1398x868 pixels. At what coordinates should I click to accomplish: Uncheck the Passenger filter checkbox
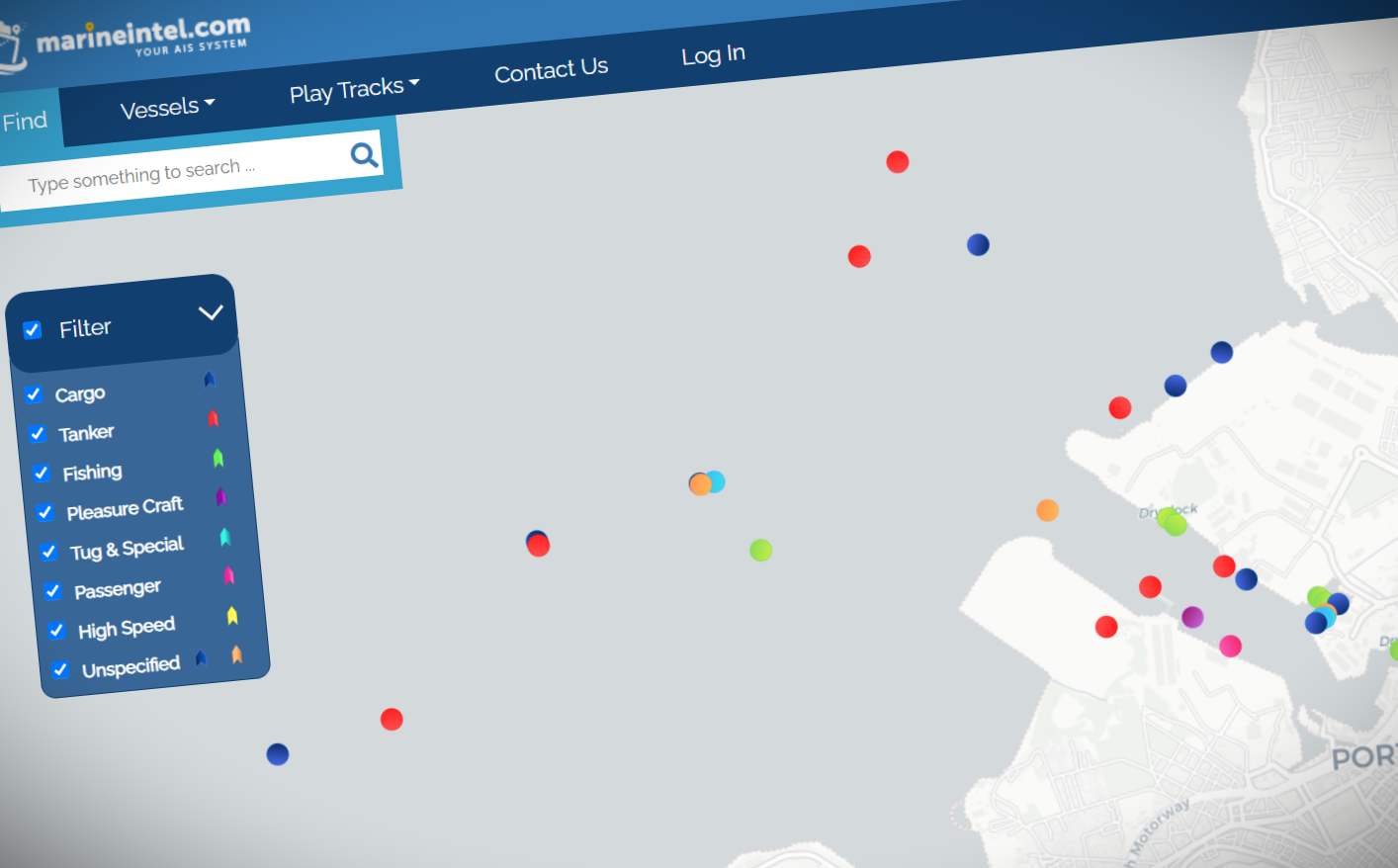53,591
